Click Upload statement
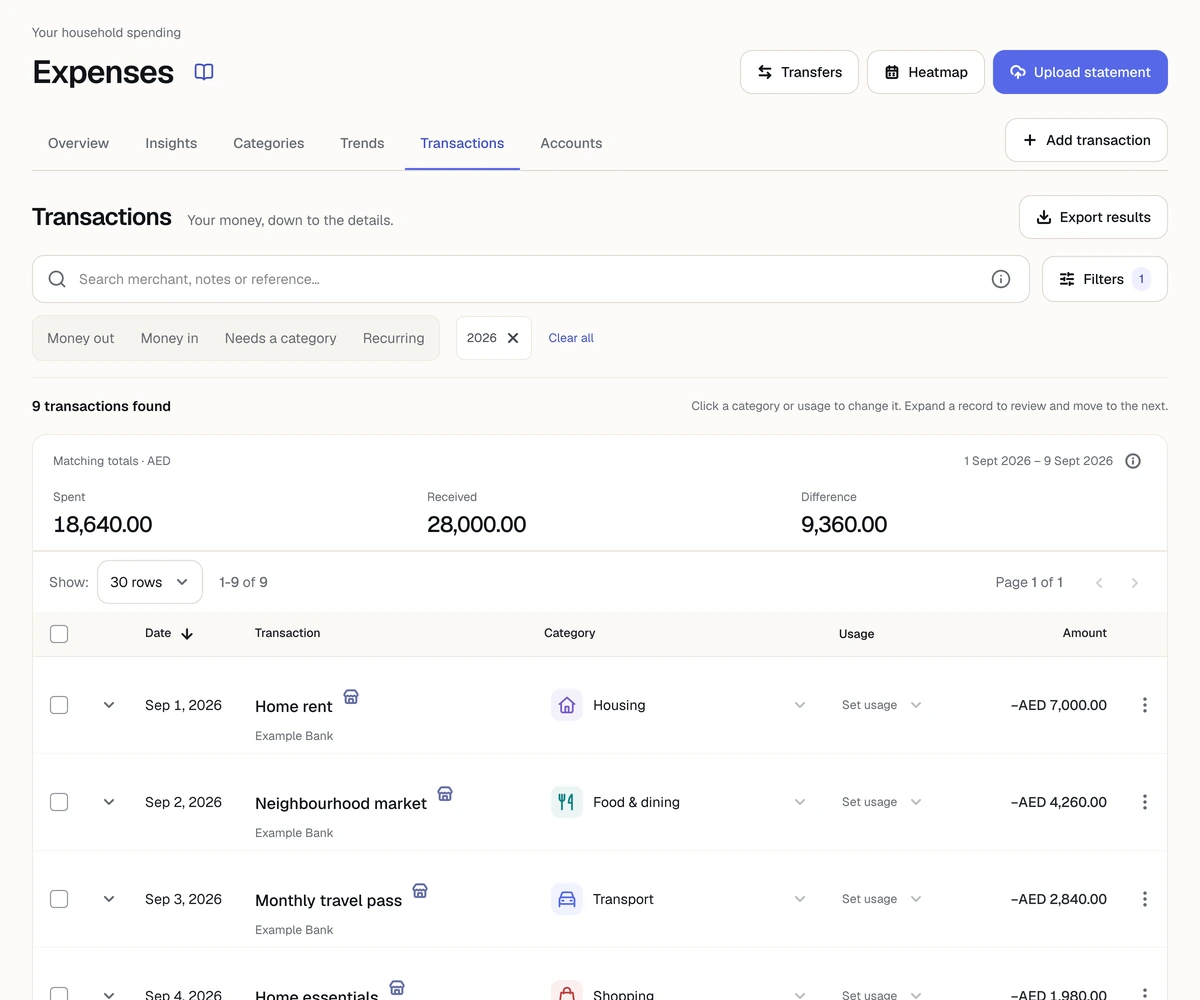This screenshot has width=1200, height=1000. 1080,72
